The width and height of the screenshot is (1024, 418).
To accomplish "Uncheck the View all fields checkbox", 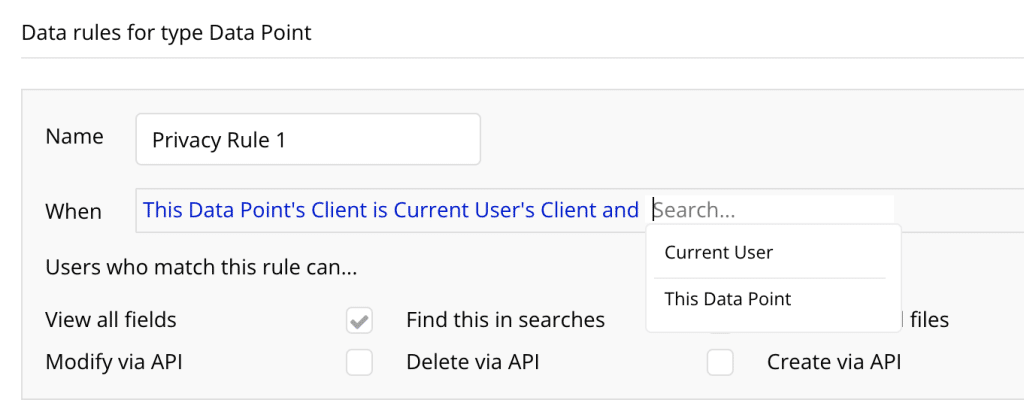I will pos(359,321).
